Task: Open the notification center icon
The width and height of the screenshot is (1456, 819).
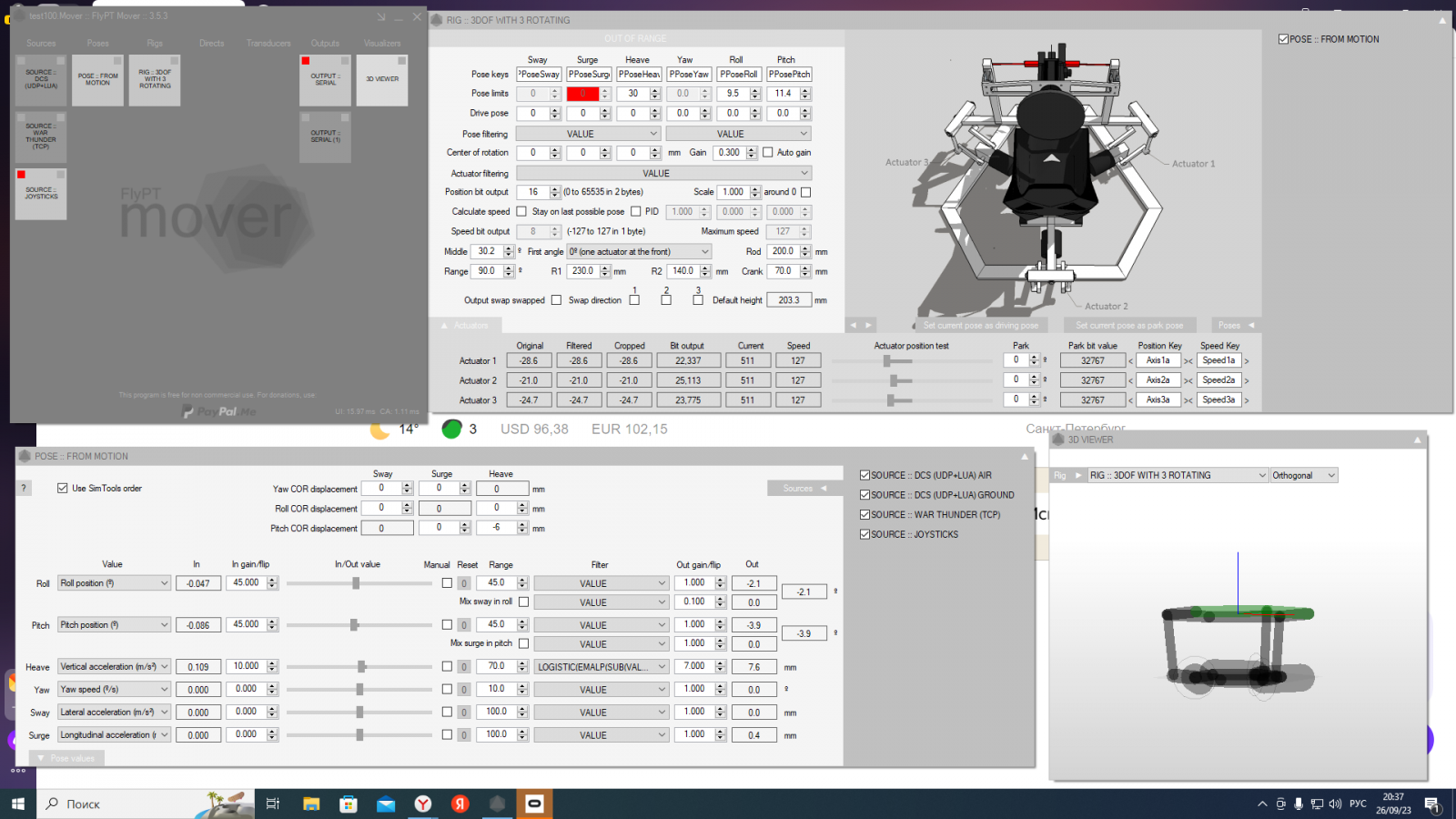Action: click(1431, 804)
